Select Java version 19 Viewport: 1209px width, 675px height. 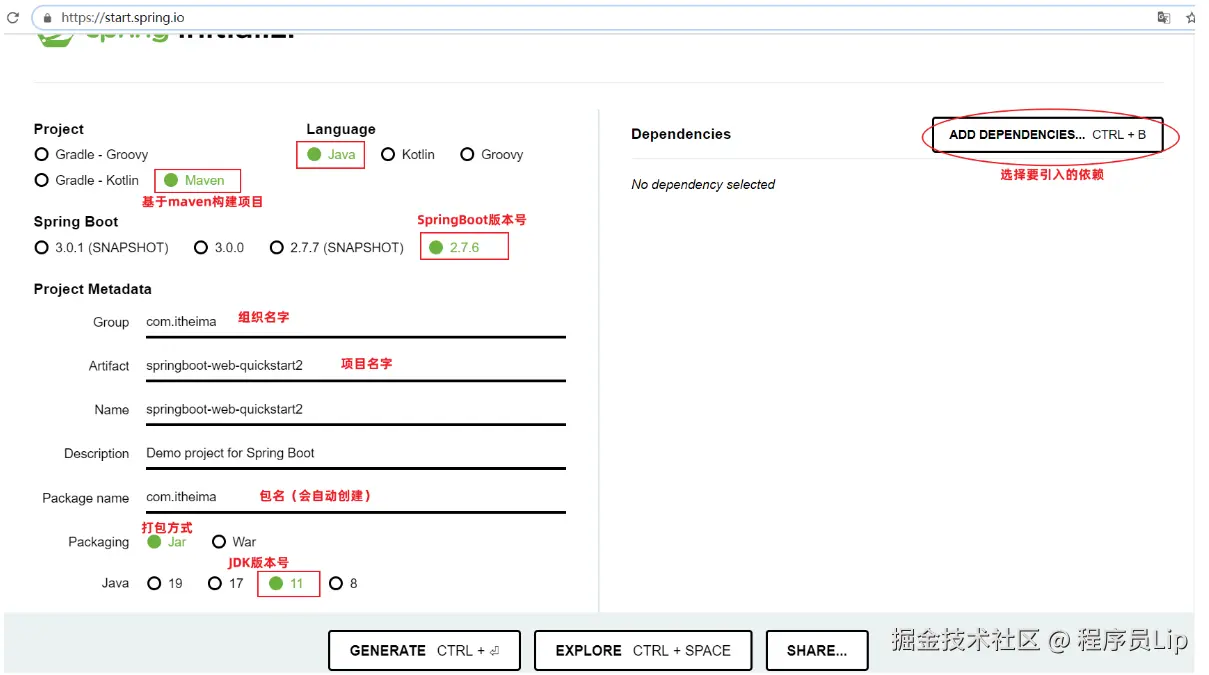165,583
